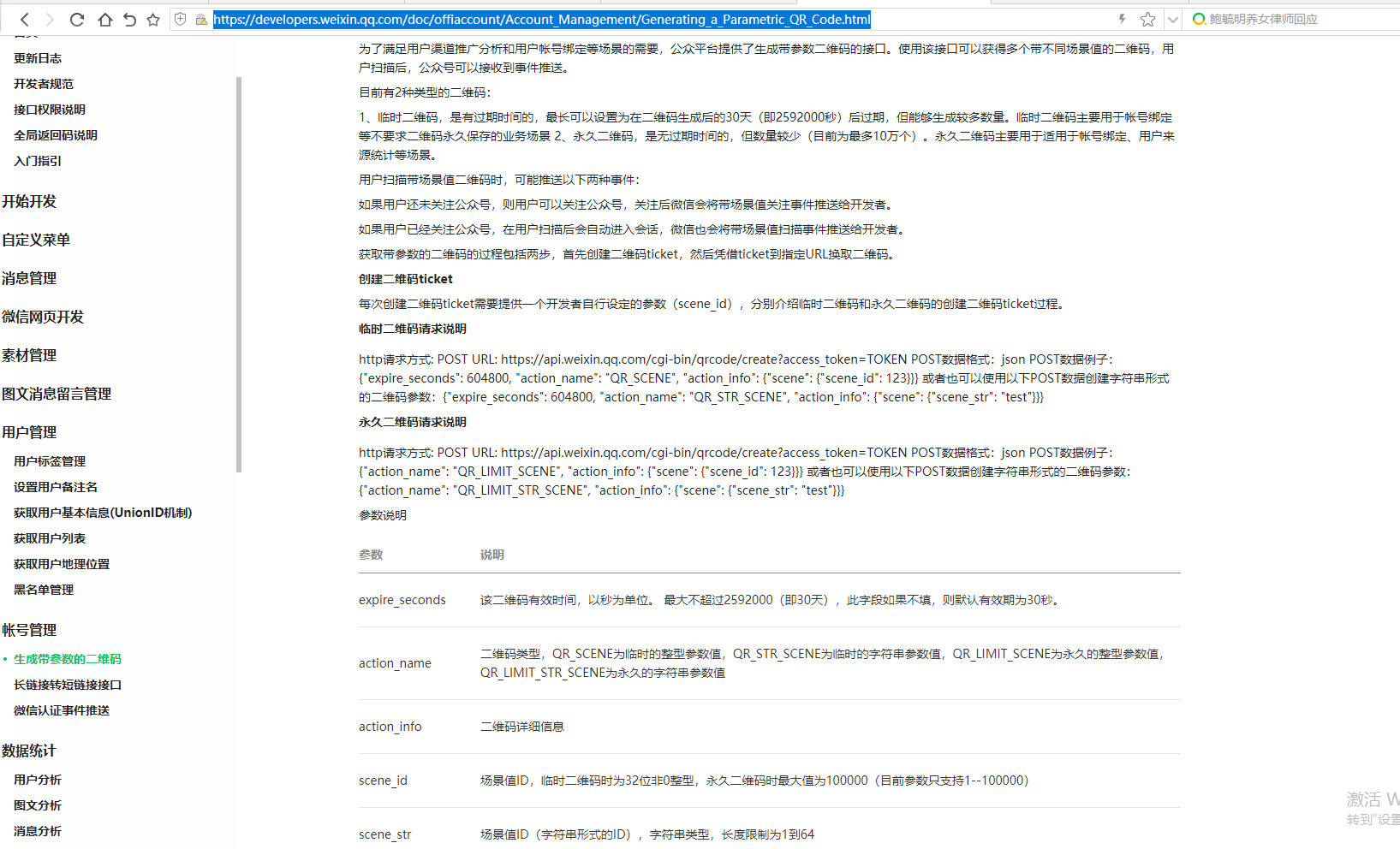Open 更新日志 in the sidebar
Image resolution: width=1400 pixels, height=849 pixels.
coord(38,58)
